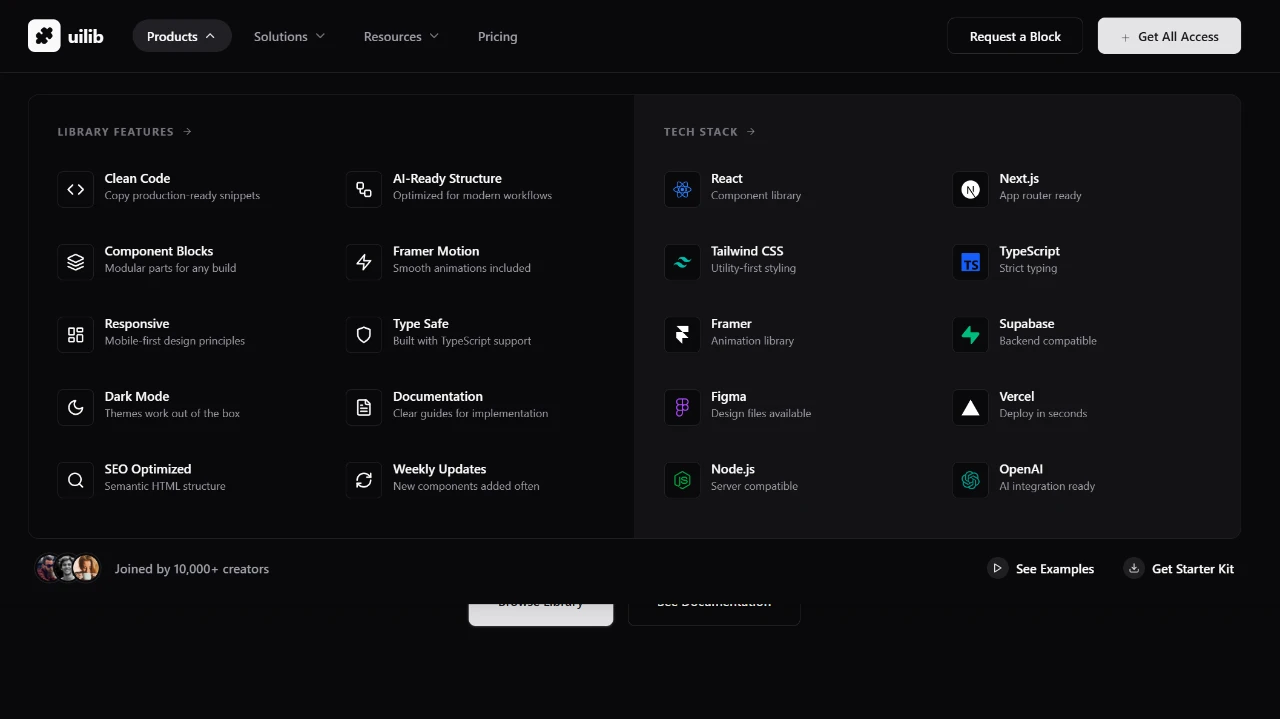
Task: Click the Node.js server compatible icon
Action: 682,480
